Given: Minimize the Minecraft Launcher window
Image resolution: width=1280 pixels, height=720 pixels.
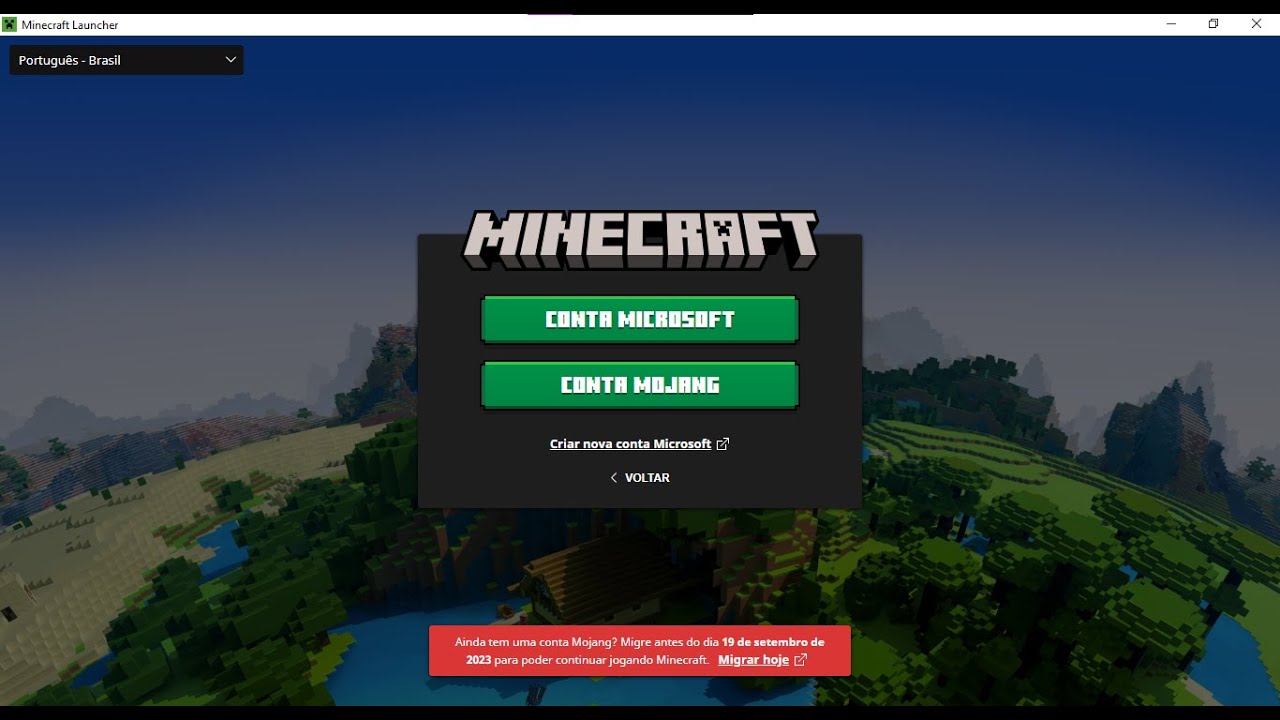Looking at the screenshot, I should pos(1171,24).
